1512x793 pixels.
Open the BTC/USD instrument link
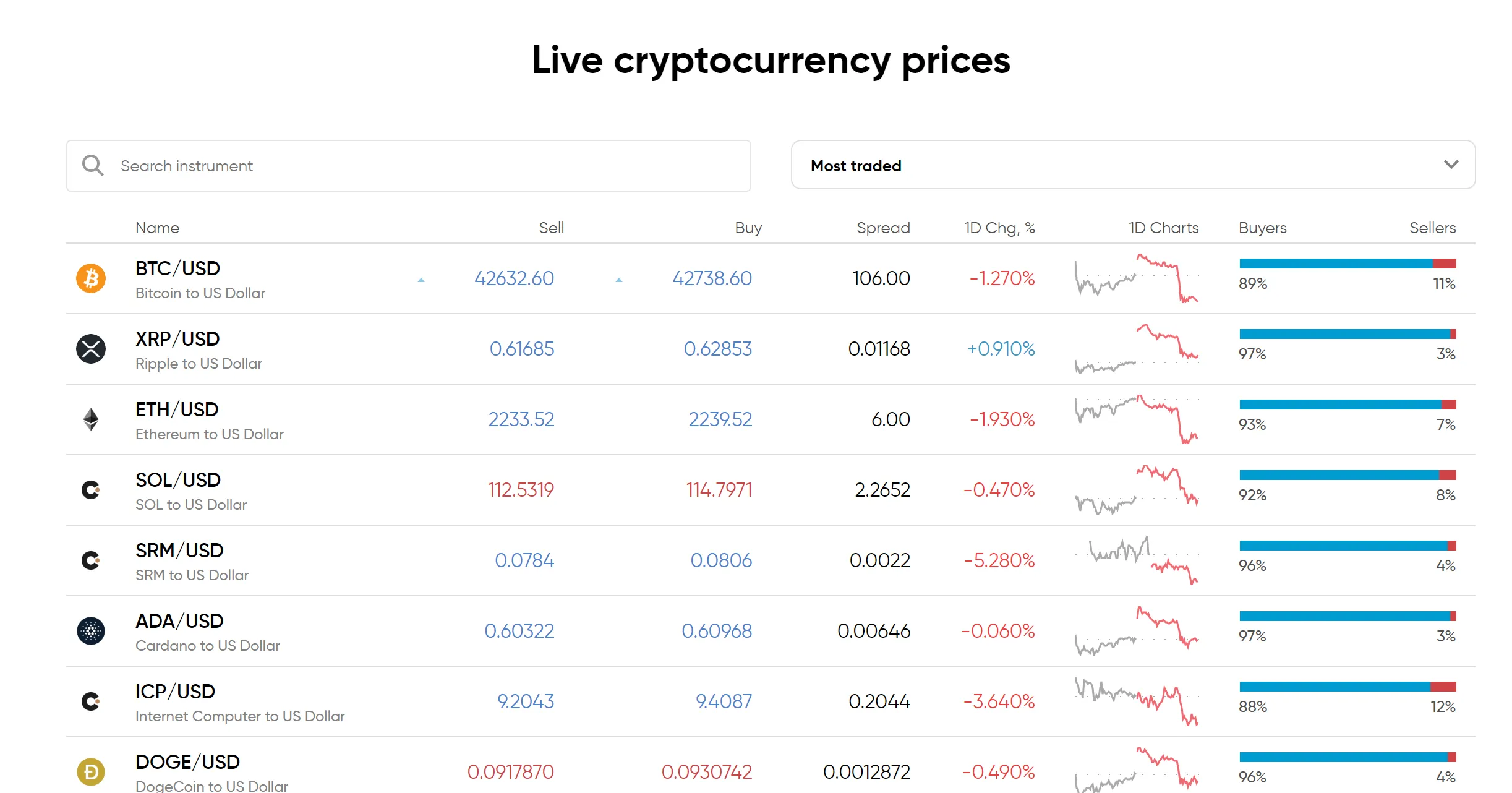pos(177,268)
